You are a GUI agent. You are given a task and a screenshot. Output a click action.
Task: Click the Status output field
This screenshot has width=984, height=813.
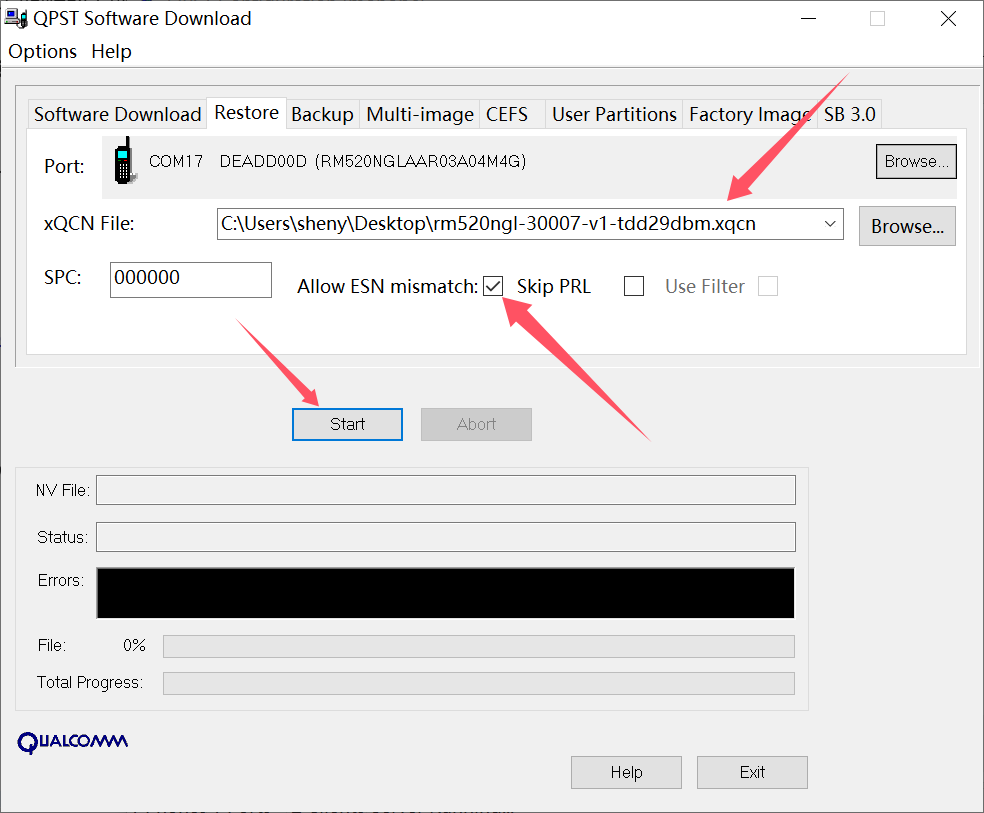coord(446,537)
